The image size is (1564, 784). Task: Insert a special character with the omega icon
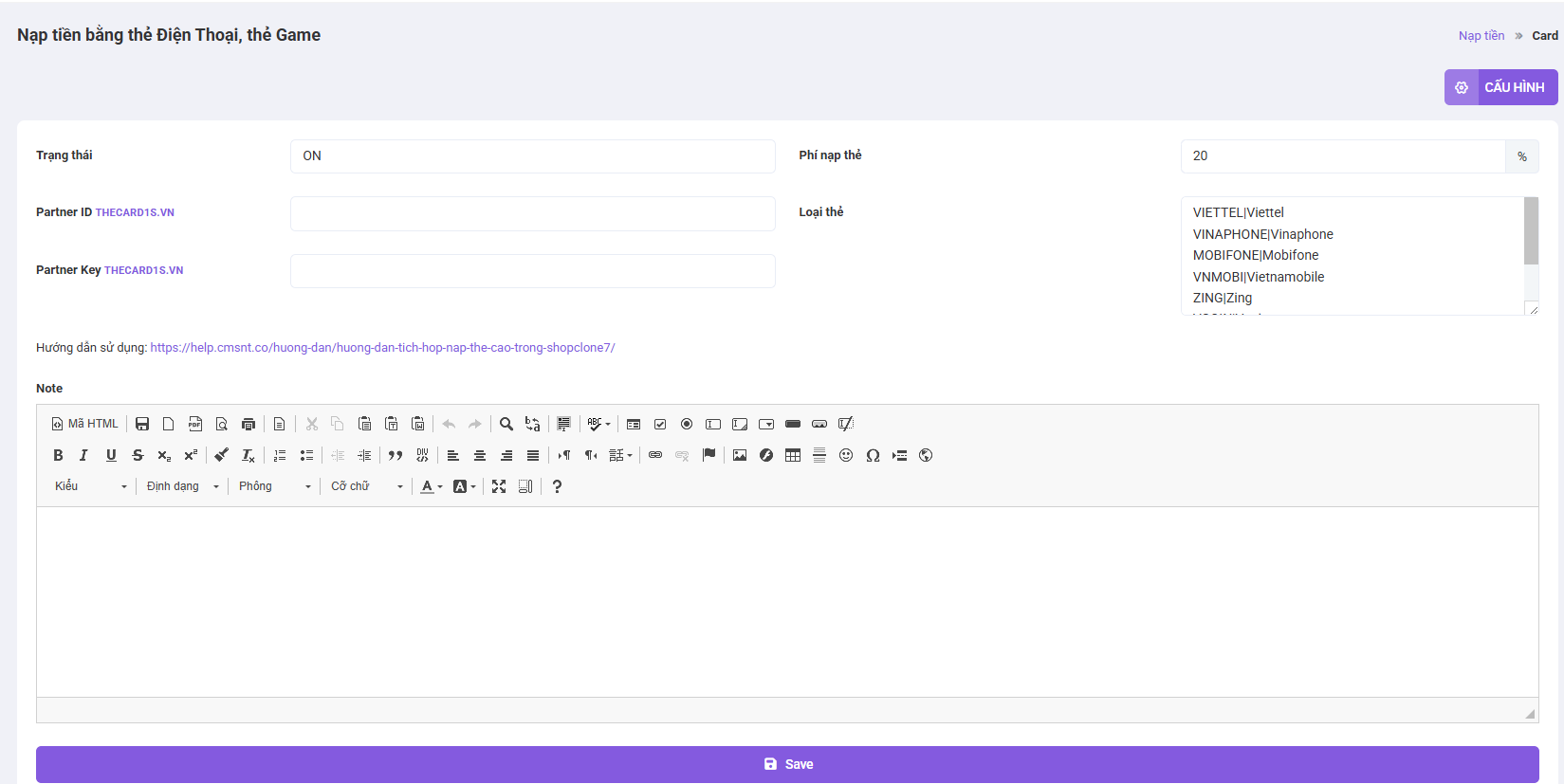pos(873,455)
